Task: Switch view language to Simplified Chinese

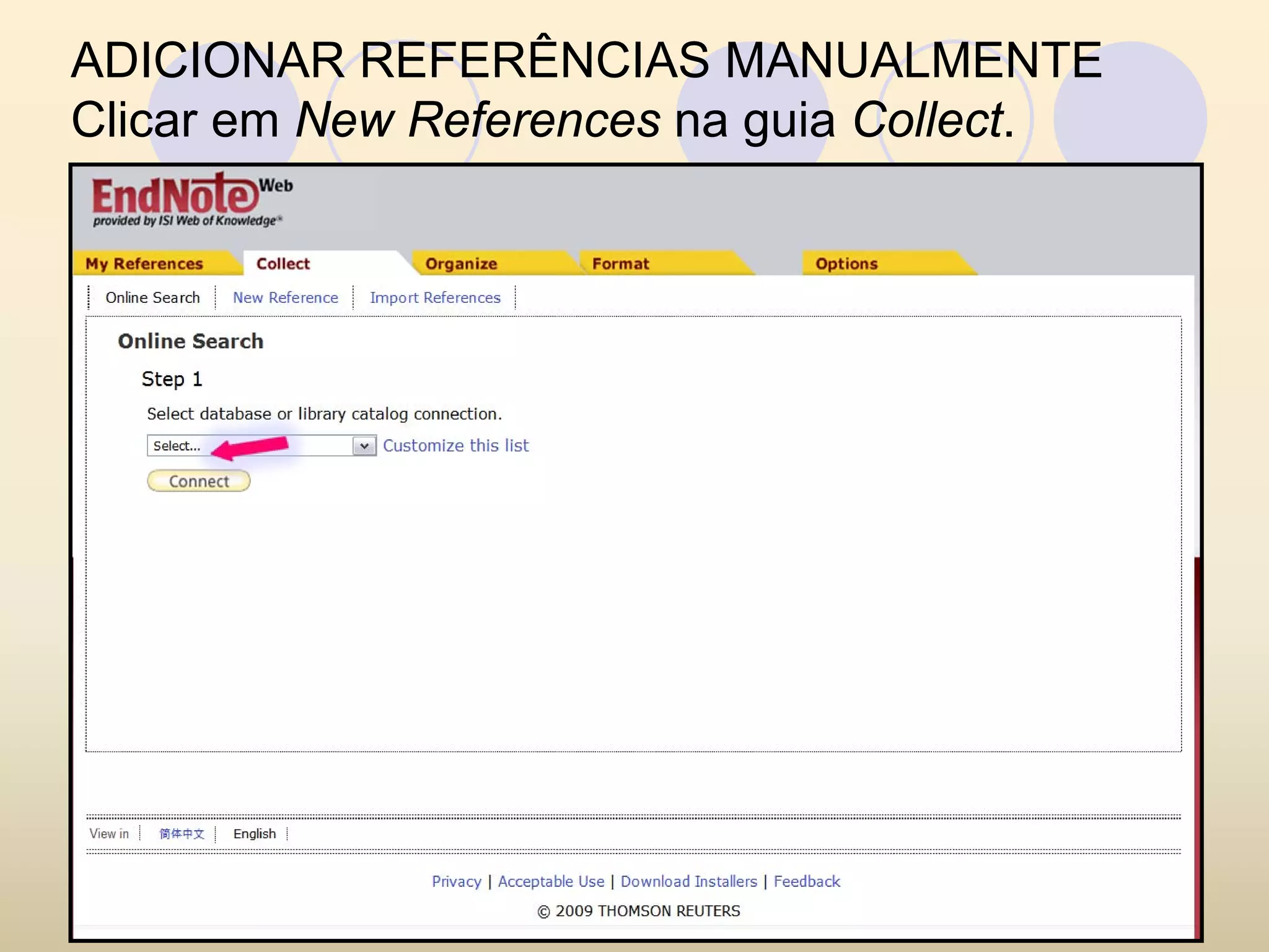Action: (182, 834)
